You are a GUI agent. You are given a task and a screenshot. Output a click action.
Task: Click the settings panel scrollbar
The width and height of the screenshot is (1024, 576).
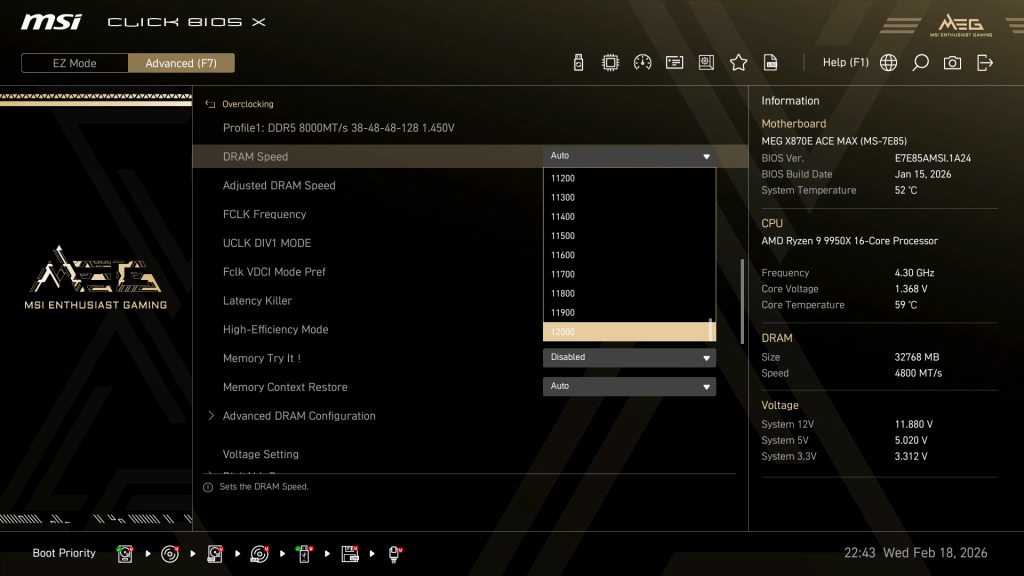coord(743,301)
